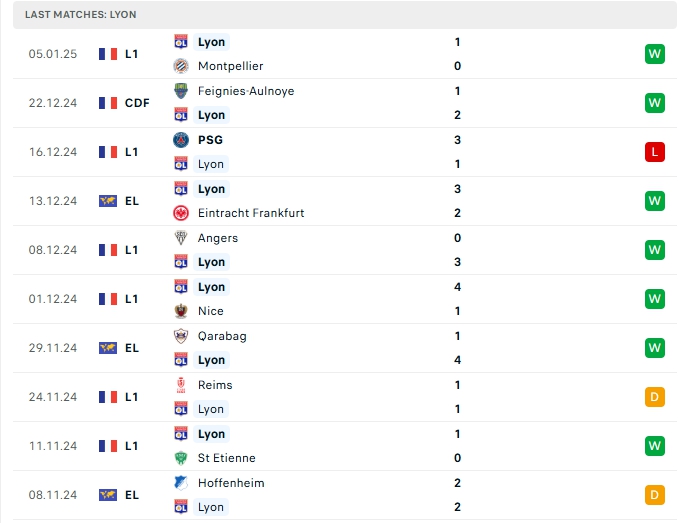The width and height of the screenshot is (687, 523).
Task: Click the orange D badge for Reims match
Action: tap(655, 397)
